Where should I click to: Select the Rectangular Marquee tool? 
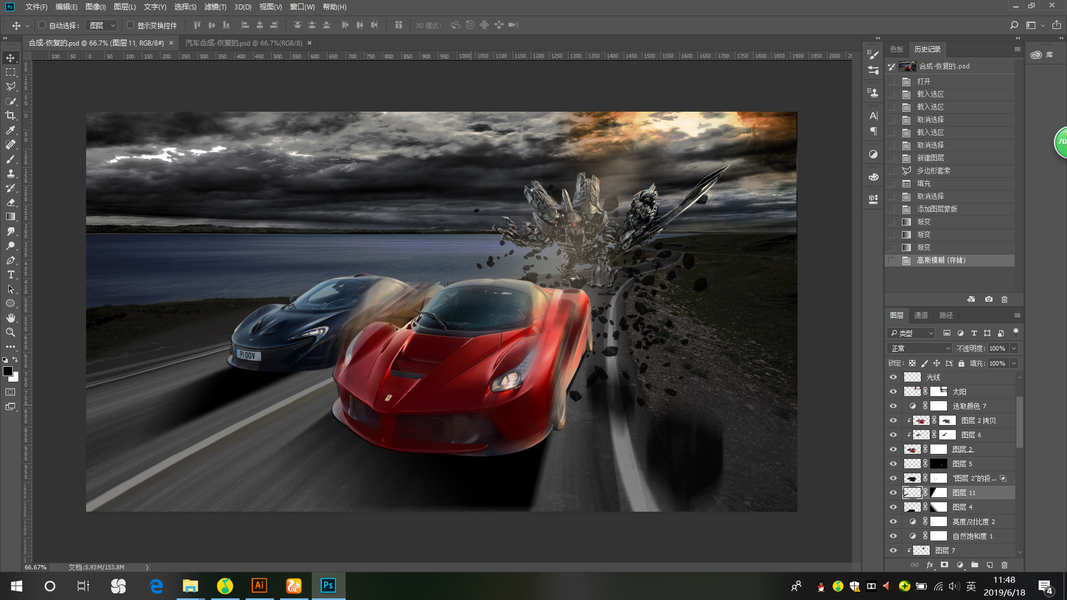[10, 72]
